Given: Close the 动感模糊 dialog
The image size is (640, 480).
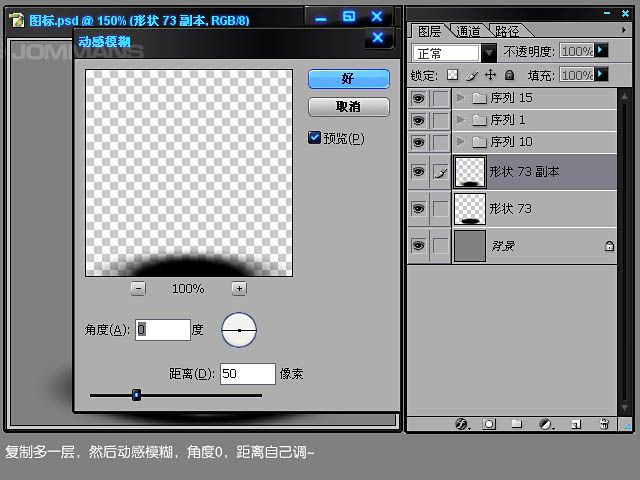Looking at the screenshot, I should 378,38.
